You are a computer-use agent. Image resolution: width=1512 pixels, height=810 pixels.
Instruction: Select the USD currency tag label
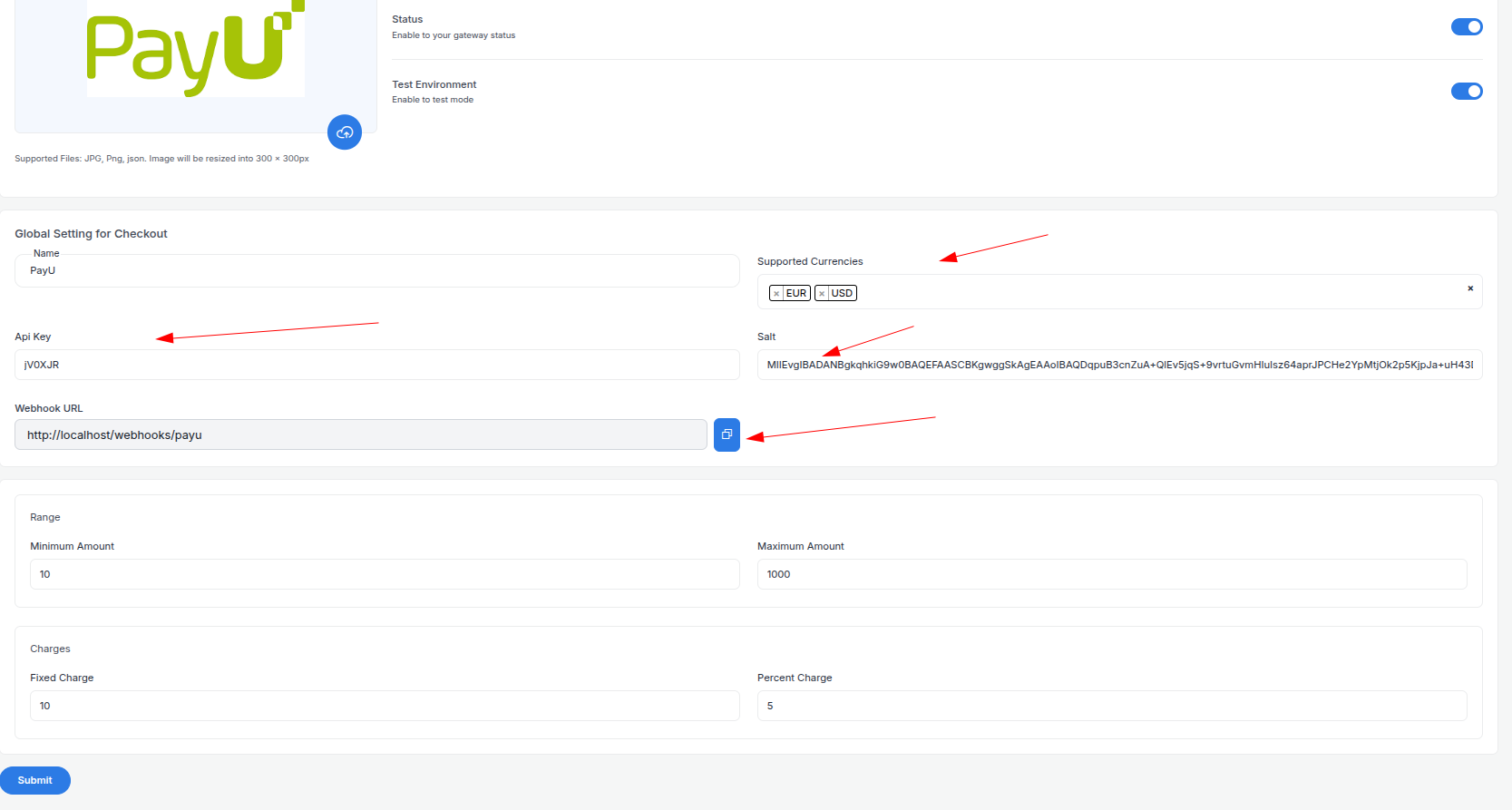(842, 293)
